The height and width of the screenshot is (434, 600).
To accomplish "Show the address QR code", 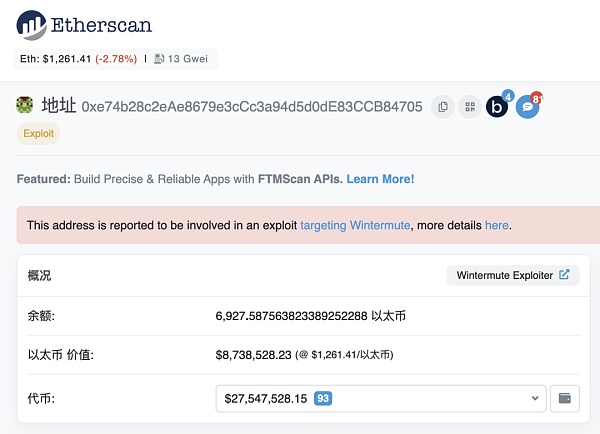I will click(469, 106).
